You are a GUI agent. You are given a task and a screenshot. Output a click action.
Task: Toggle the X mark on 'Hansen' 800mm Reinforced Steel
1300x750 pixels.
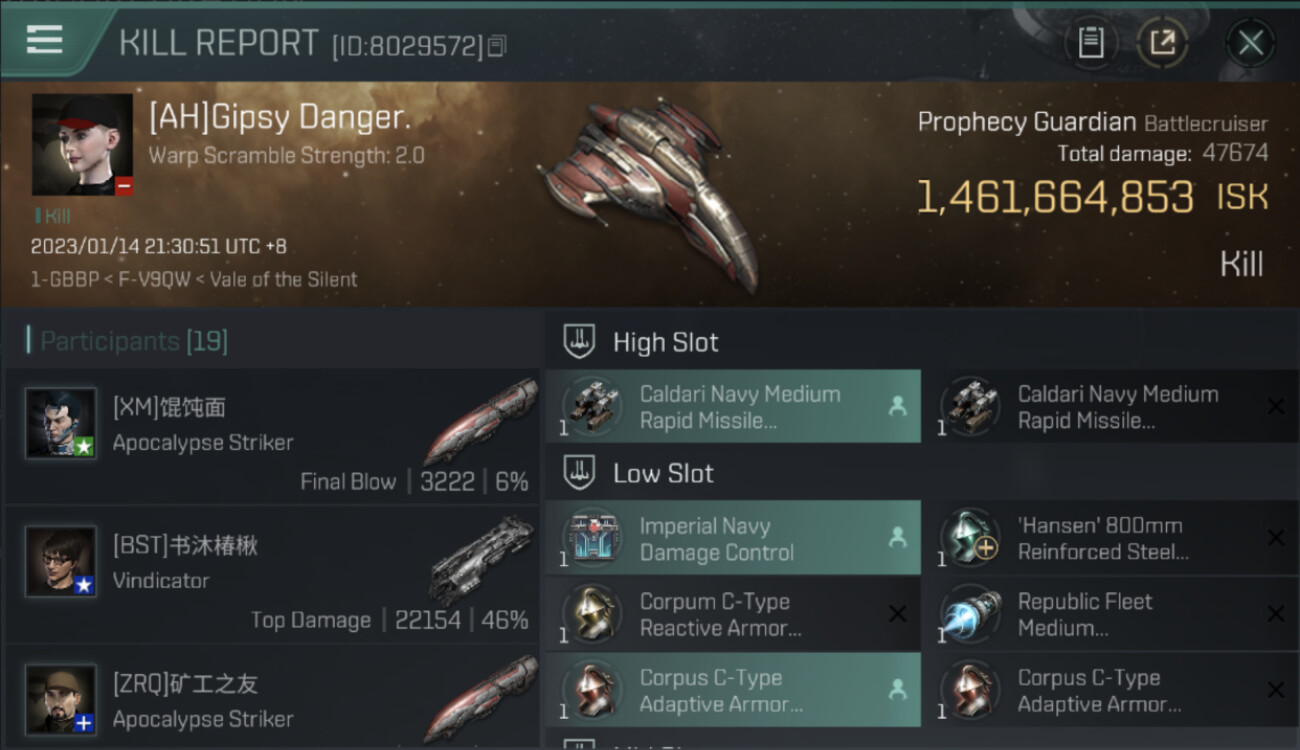(x=1276, y=538)
